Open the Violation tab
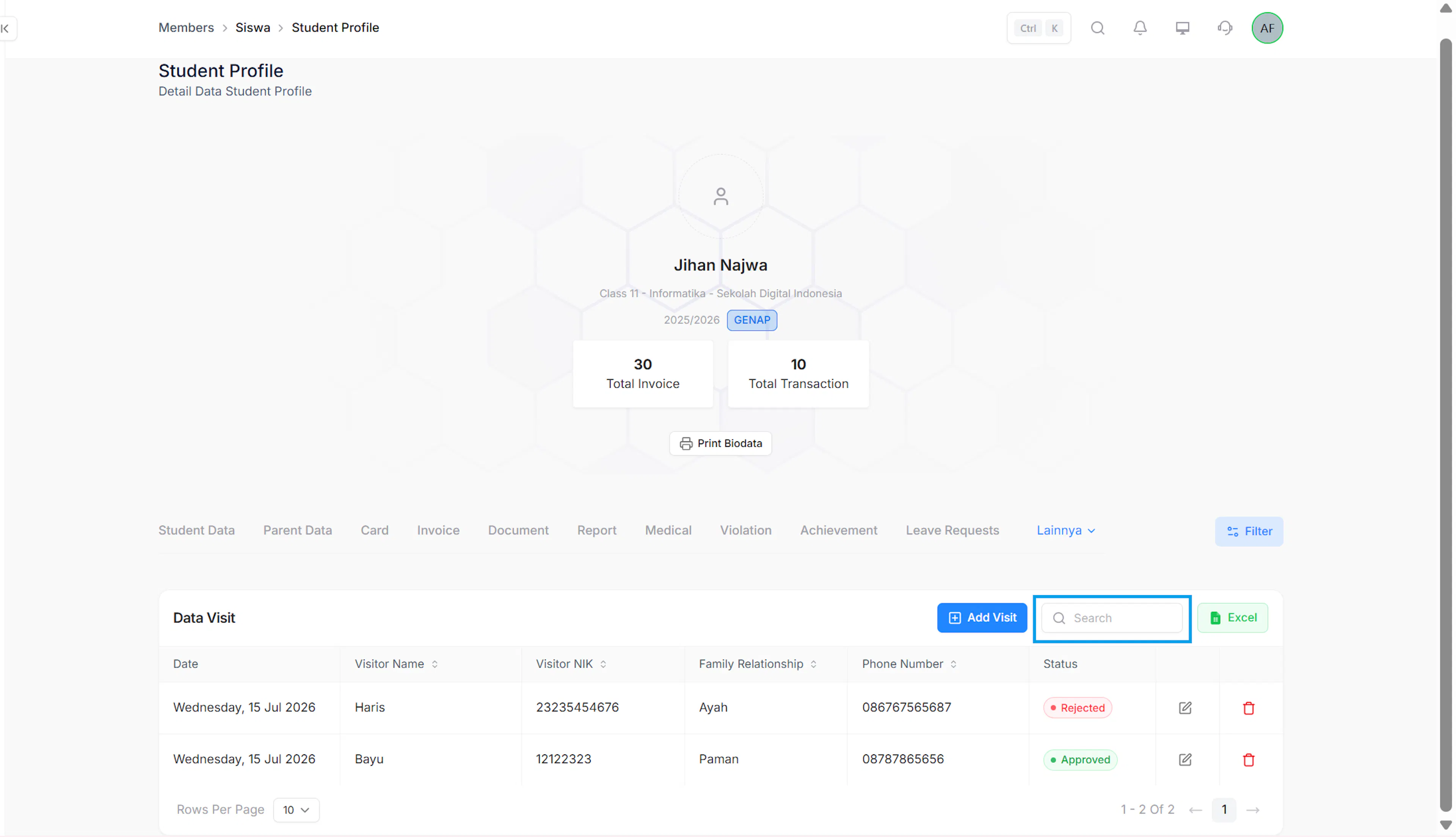 (745, 531)
